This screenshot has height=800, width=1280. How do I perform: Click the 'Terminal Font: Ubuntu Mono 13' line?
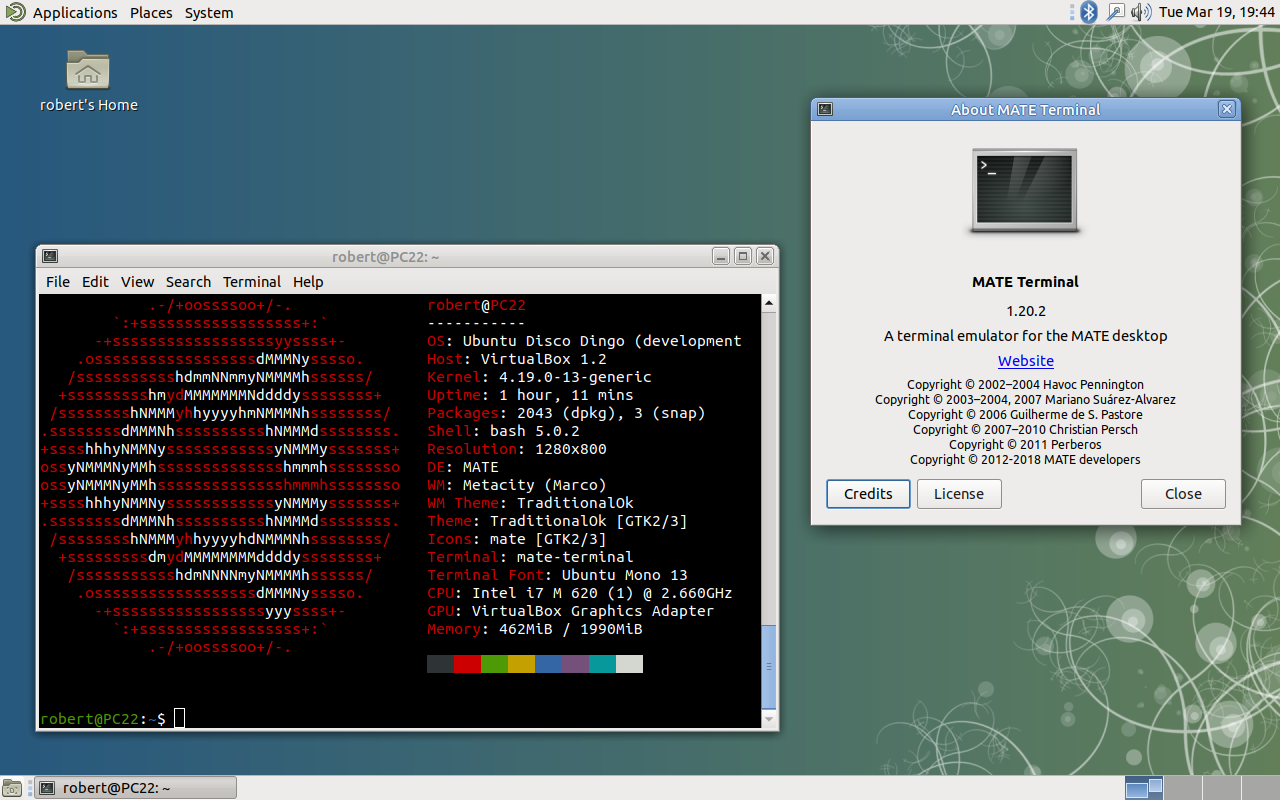coord(557,575)
